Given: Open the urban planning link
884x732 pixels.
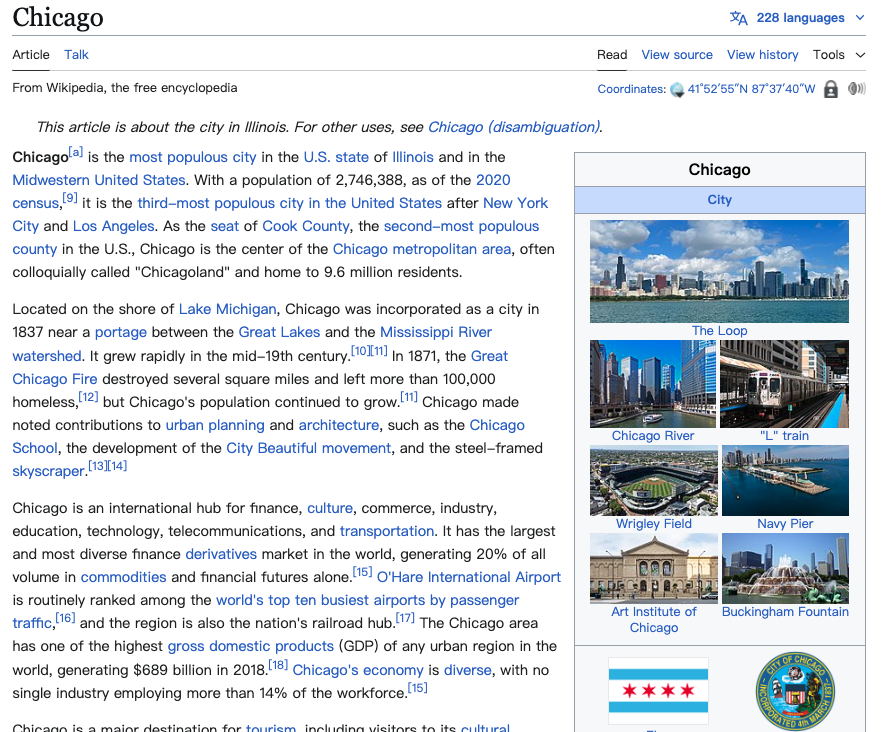Looking at the screenshot, I should pos(215,425).
